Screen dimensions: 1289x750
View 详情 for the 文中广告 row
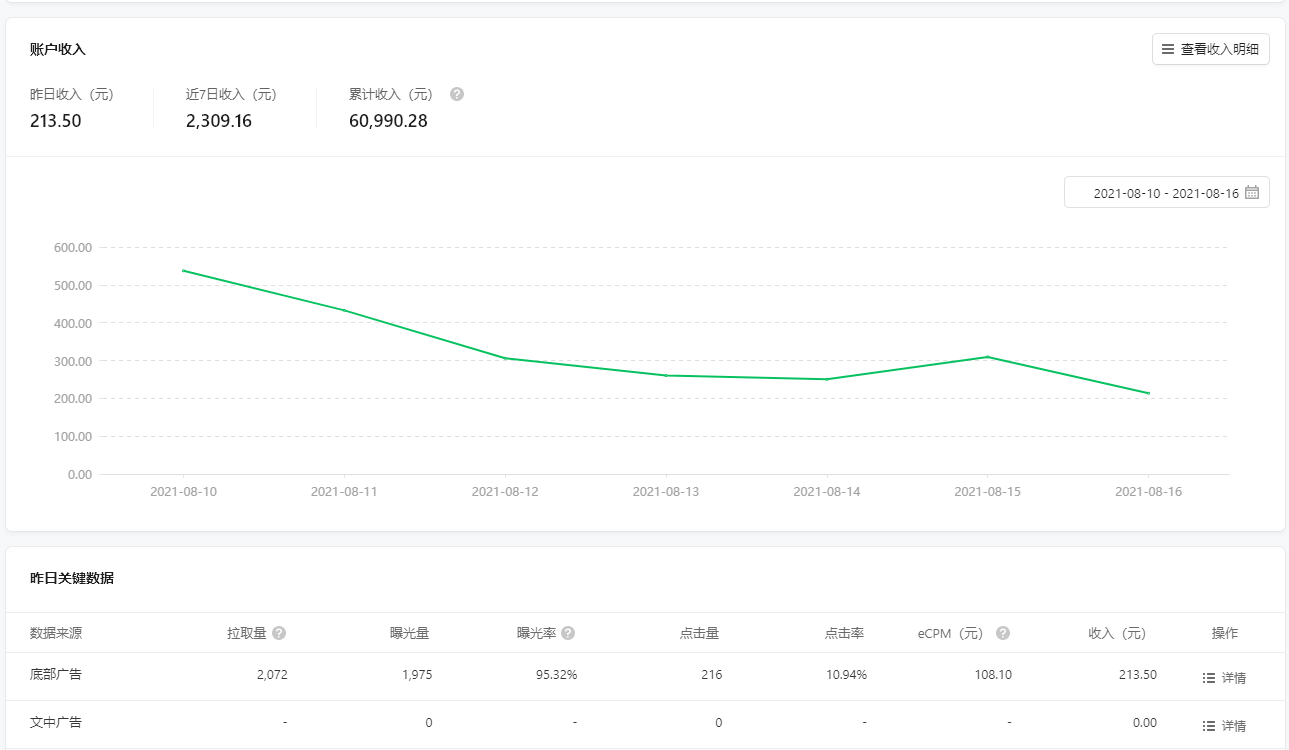click(1224, 725)
